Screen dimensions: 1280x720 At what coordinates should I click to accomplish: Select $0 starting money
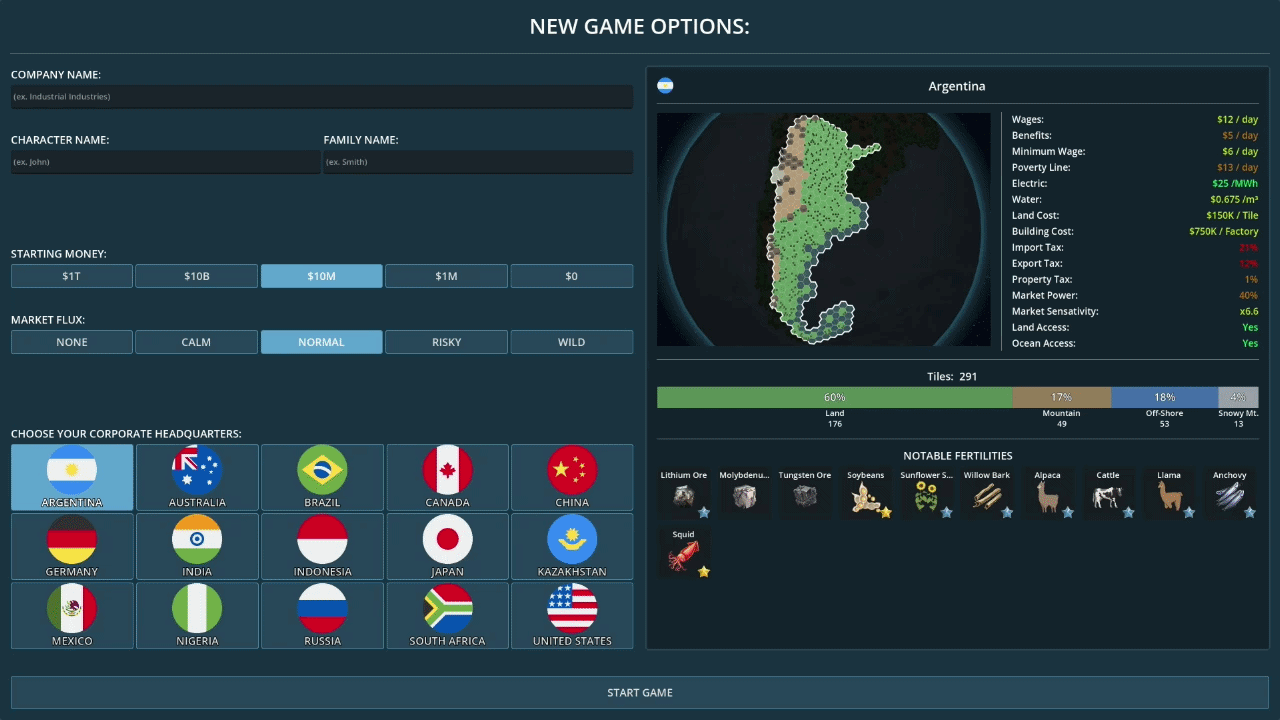tap(571, 276)
